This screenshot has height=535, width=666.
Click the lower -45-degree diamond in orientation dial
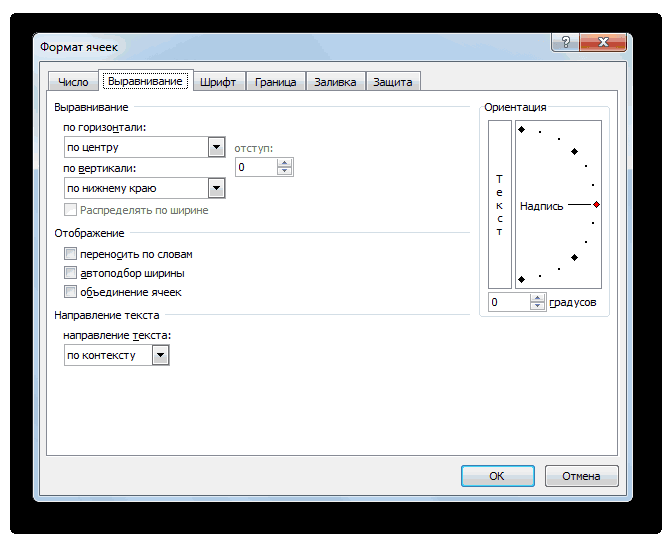574,257
